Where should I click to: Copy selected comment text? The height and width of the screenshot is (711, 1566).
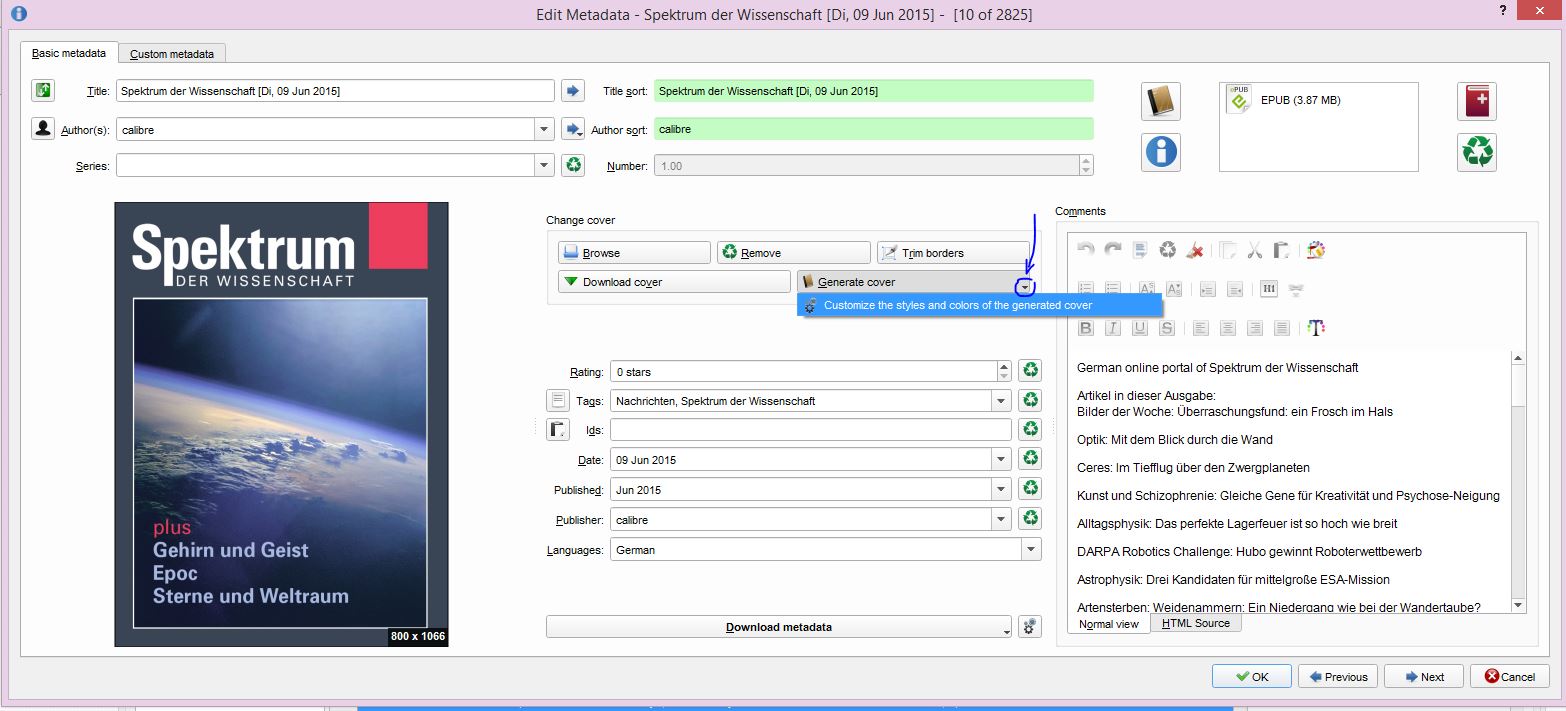[1228, 250]
